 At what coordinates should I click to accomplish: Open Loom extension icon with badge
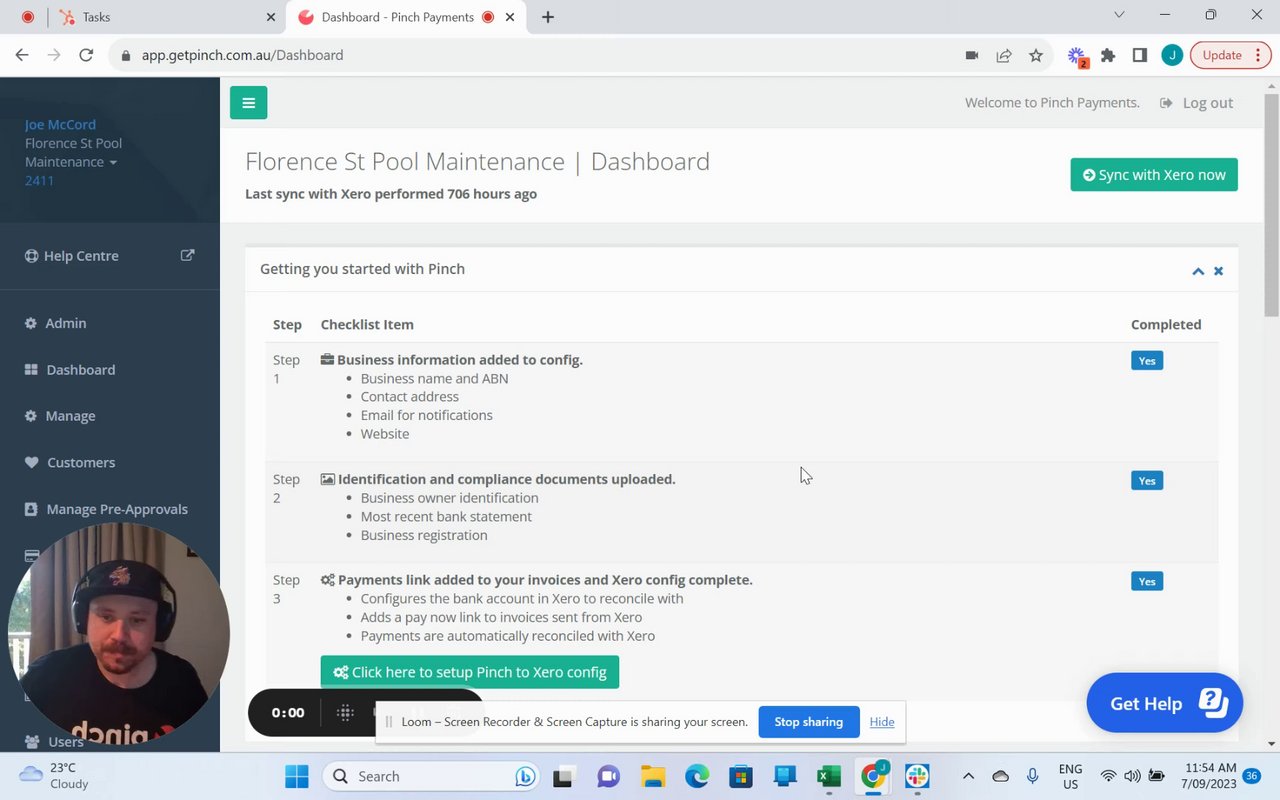pos(1076,56)
